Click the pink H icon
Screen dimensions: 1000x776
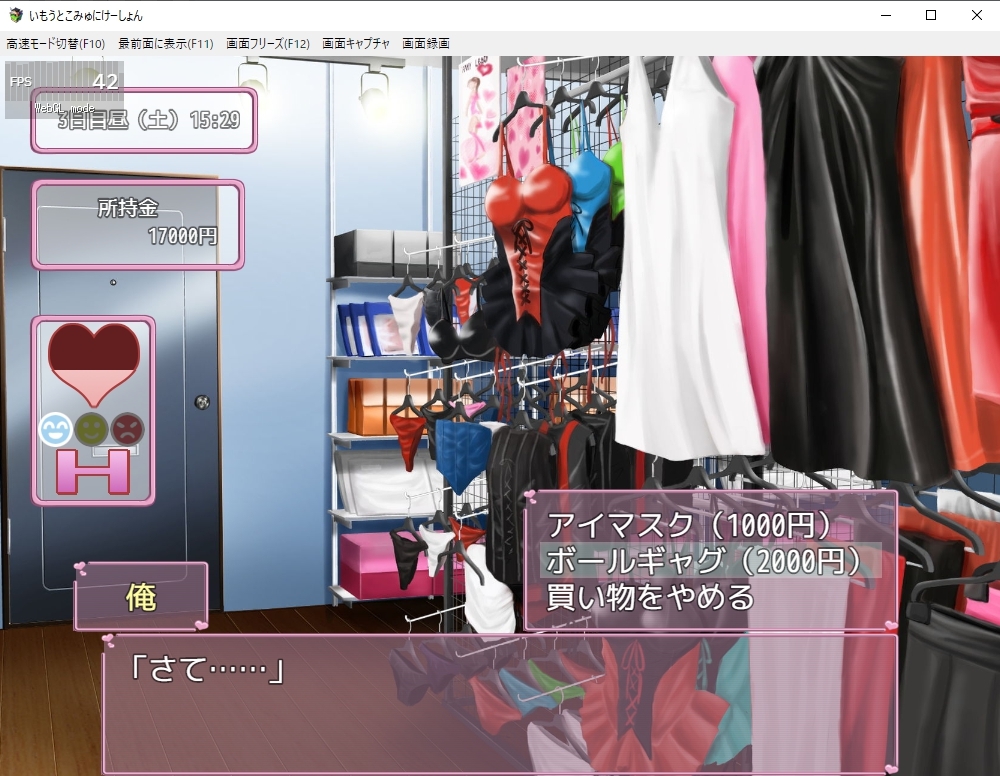tap(93, 471)
